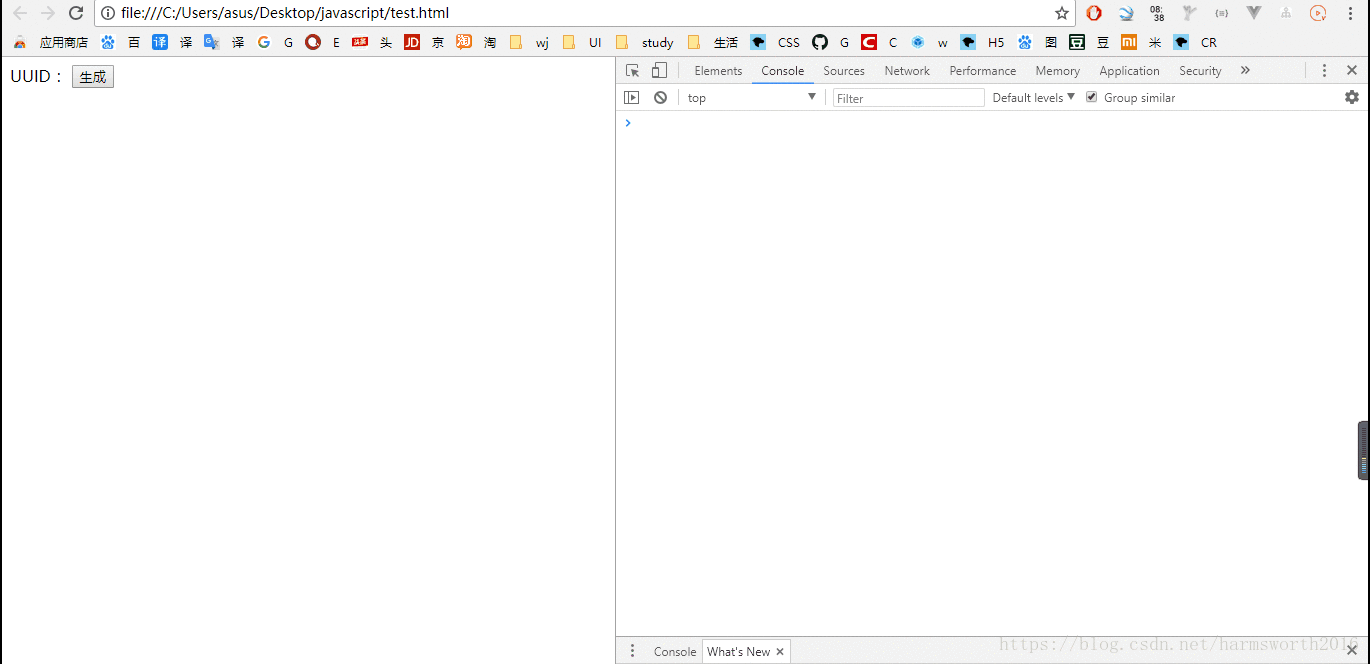
Task: Open the study bookmarks folder
Action: tap(645, 42)
